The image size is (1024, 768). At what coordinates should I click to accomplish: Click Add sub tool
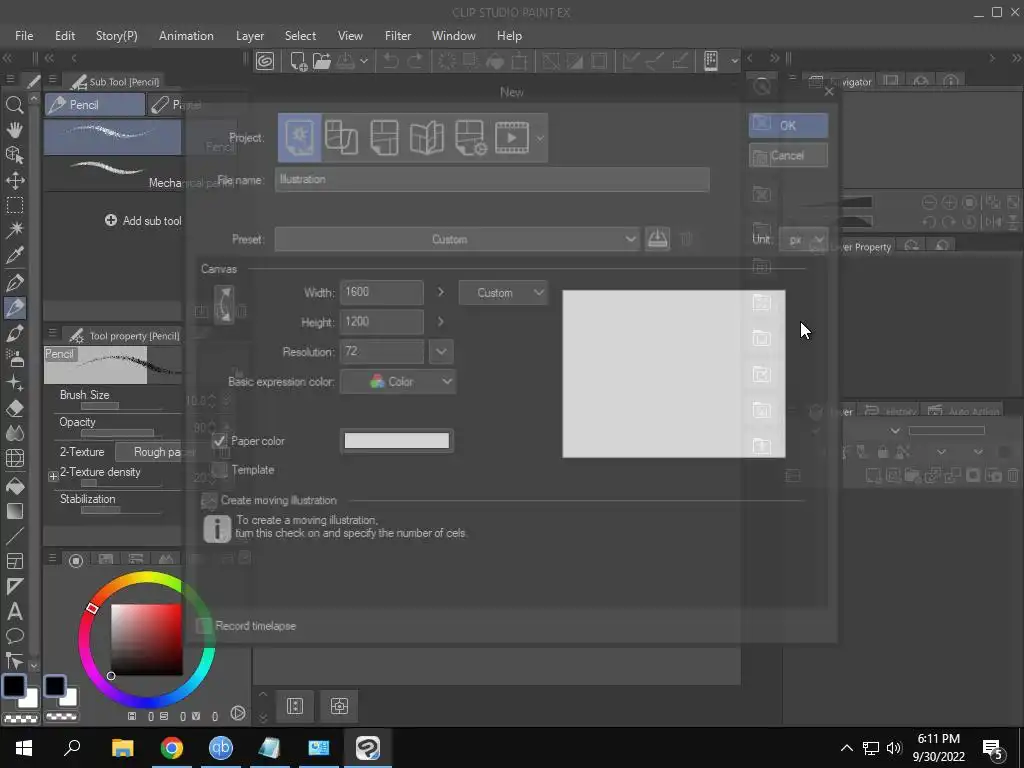pyautogui.click(x=144, y=221)
